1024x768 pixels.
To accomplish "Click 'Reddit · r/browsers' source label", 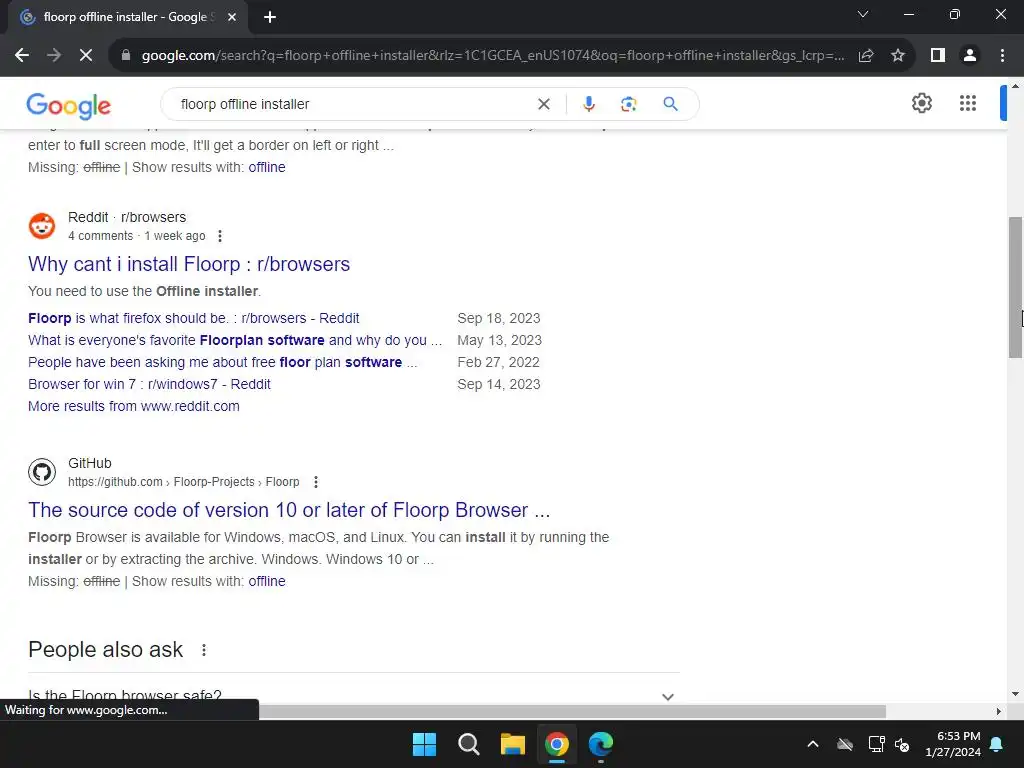I will pyautogui.click(x=127, y=217).
